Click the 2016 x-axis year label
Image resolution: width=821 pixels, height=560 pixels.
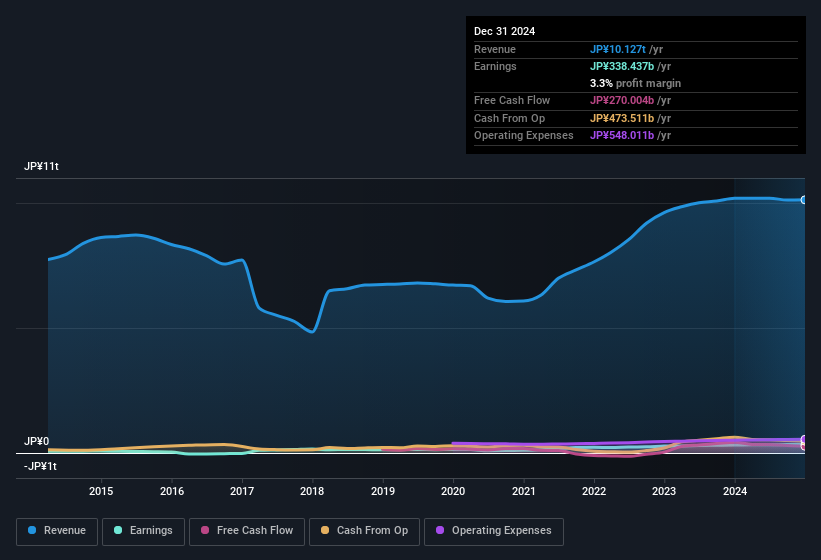[x=172, y=491]
